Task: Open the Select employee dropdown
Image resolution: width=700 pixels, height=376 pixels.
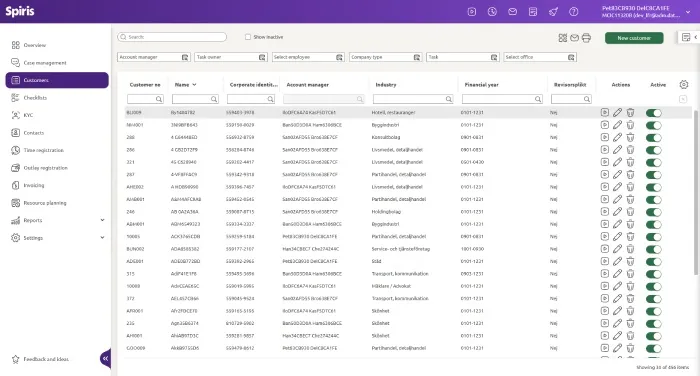Action: (x=308, y=57)
